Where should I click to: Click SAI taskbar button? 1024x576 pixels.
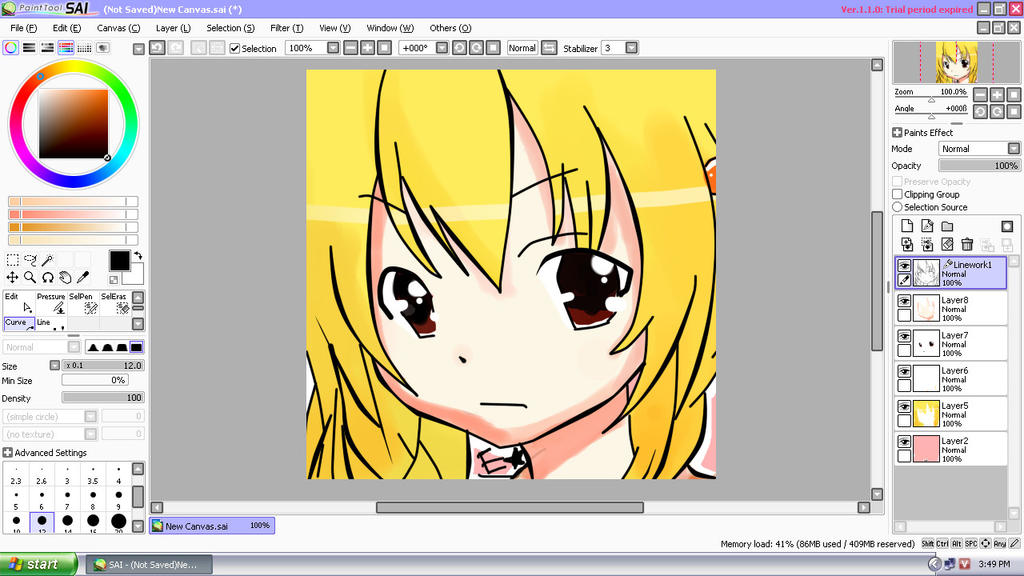coord(150,564)
